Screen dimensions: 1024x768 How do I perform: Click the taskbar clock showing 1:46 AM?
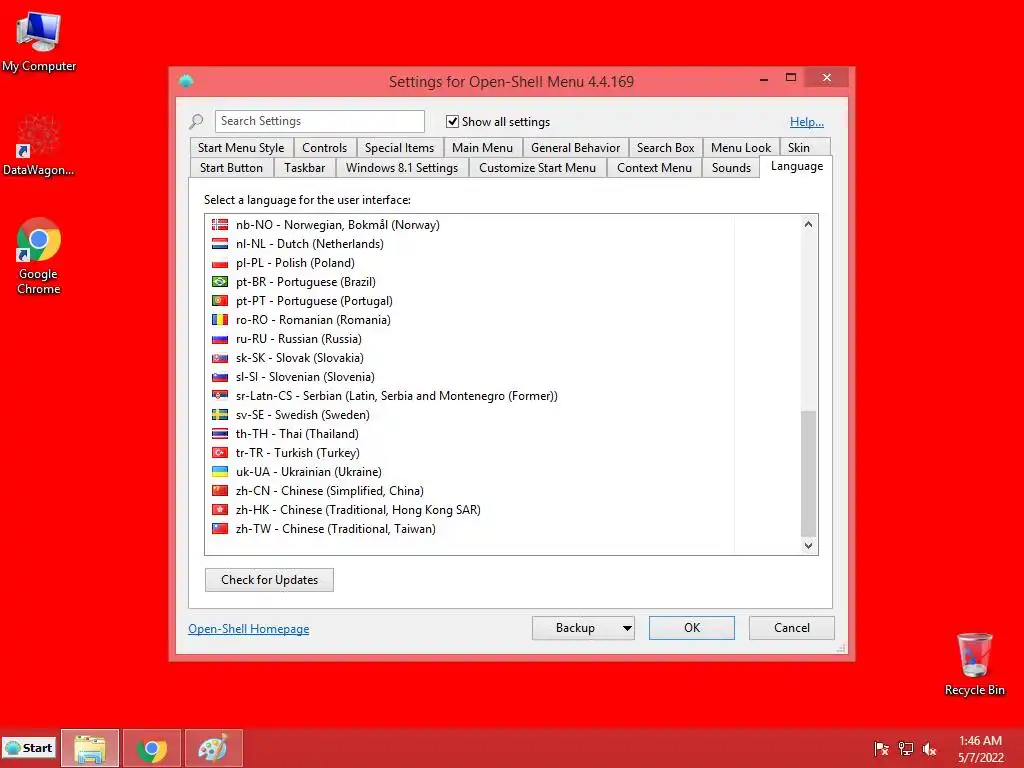[x=980, y=749]
